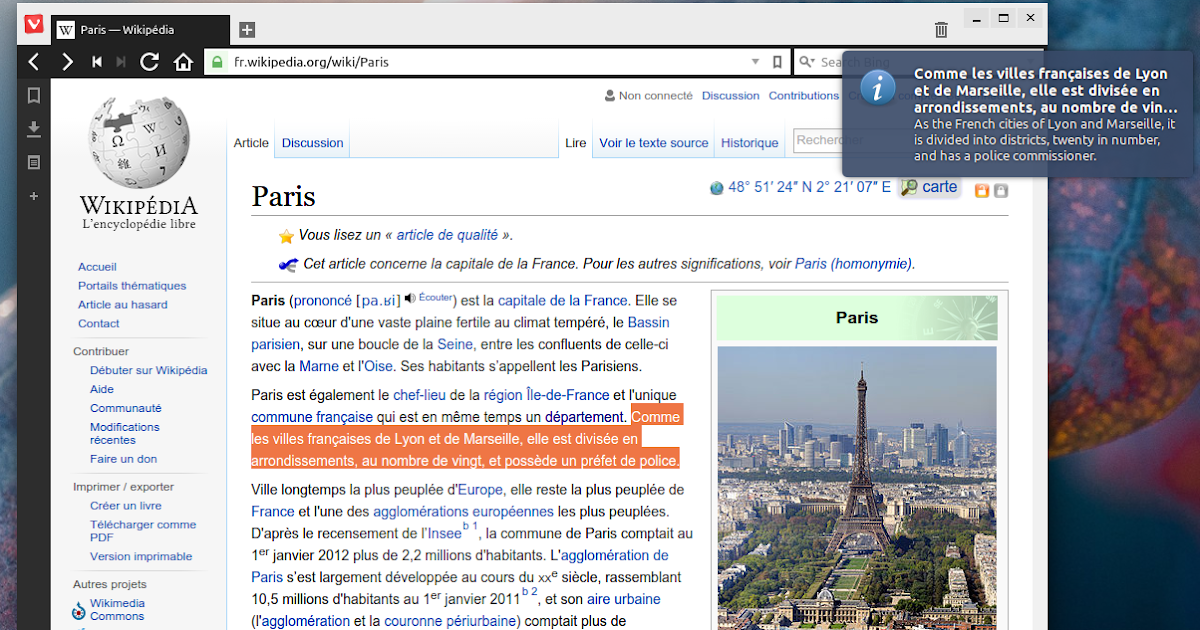The height and width of the screenshot is (630, 1200).
Task: Open the search engine selector dropdown
Action: pyautogui.click(x=807, y=62)
